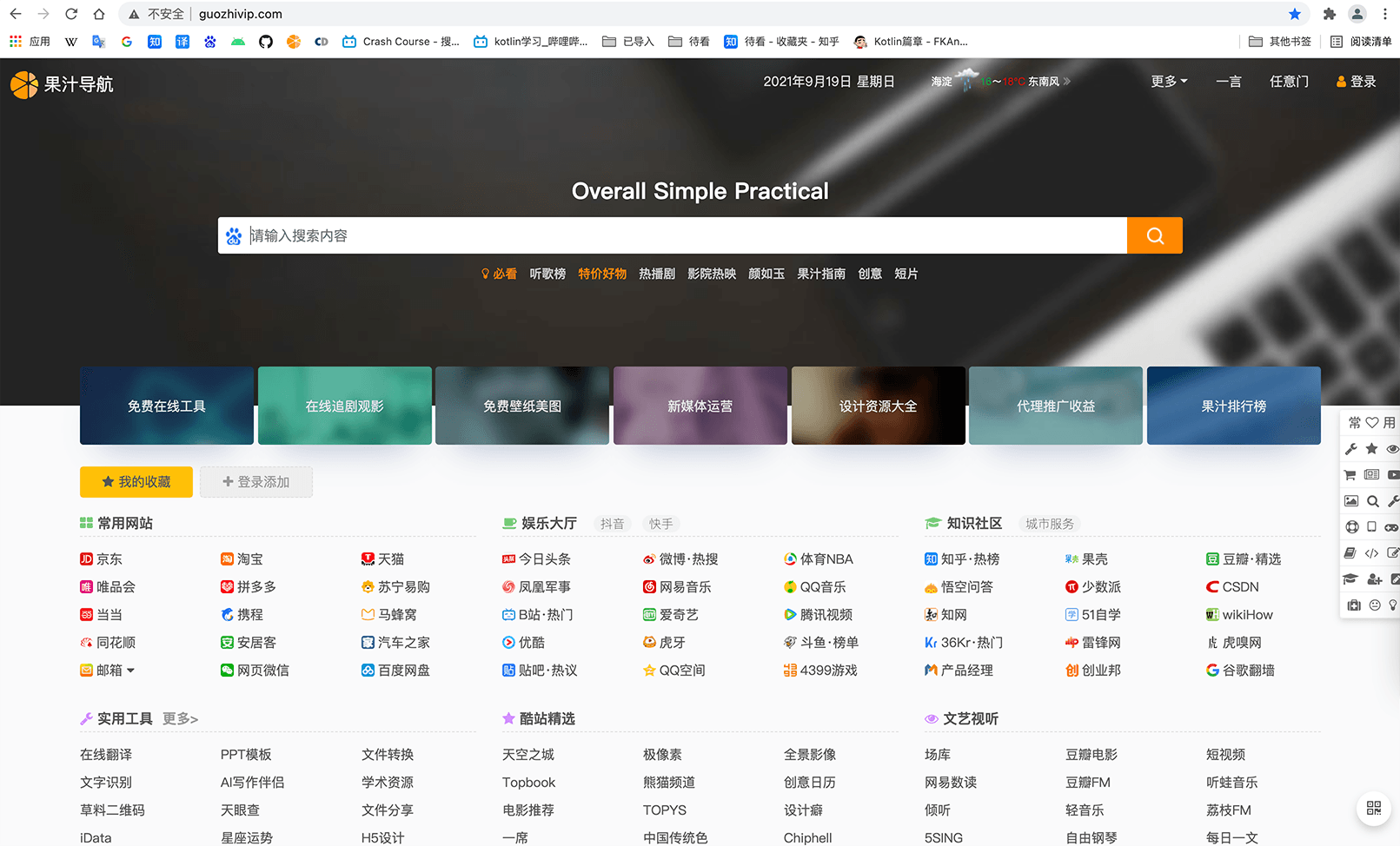The width and height of the screenshot is (1400, 846).
Task: Open the Baidu paw search engine selector
Action: pos(234,236)
